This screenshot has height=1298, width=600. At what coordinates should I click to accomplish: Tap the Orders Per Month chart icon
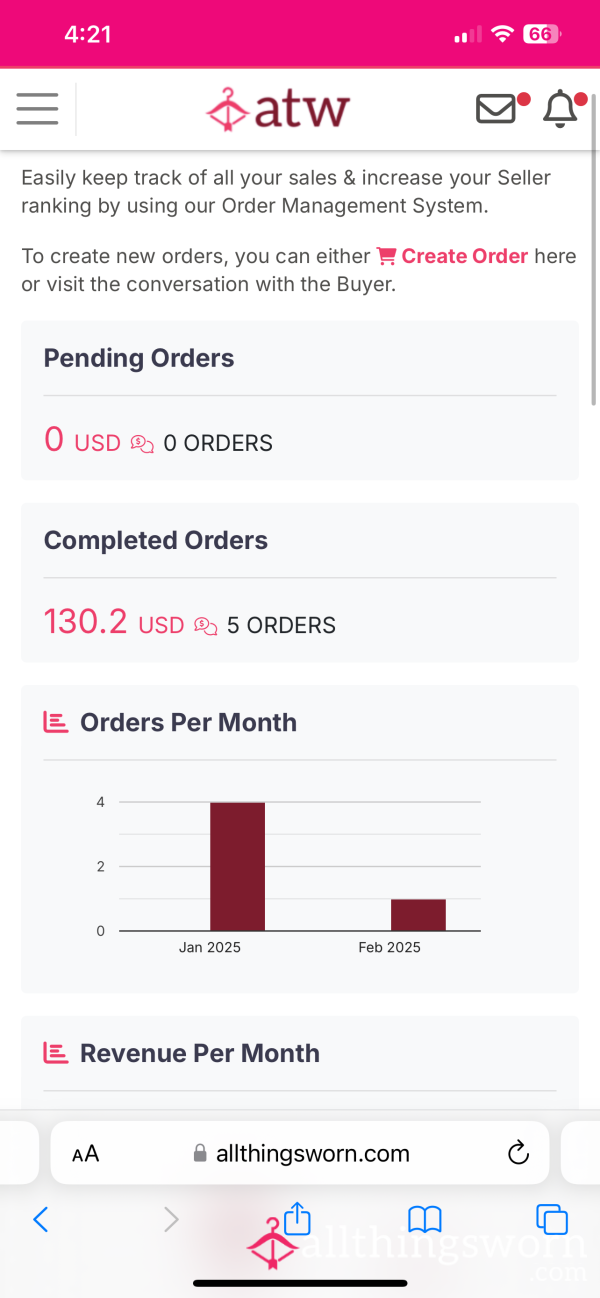coord(56,722)
